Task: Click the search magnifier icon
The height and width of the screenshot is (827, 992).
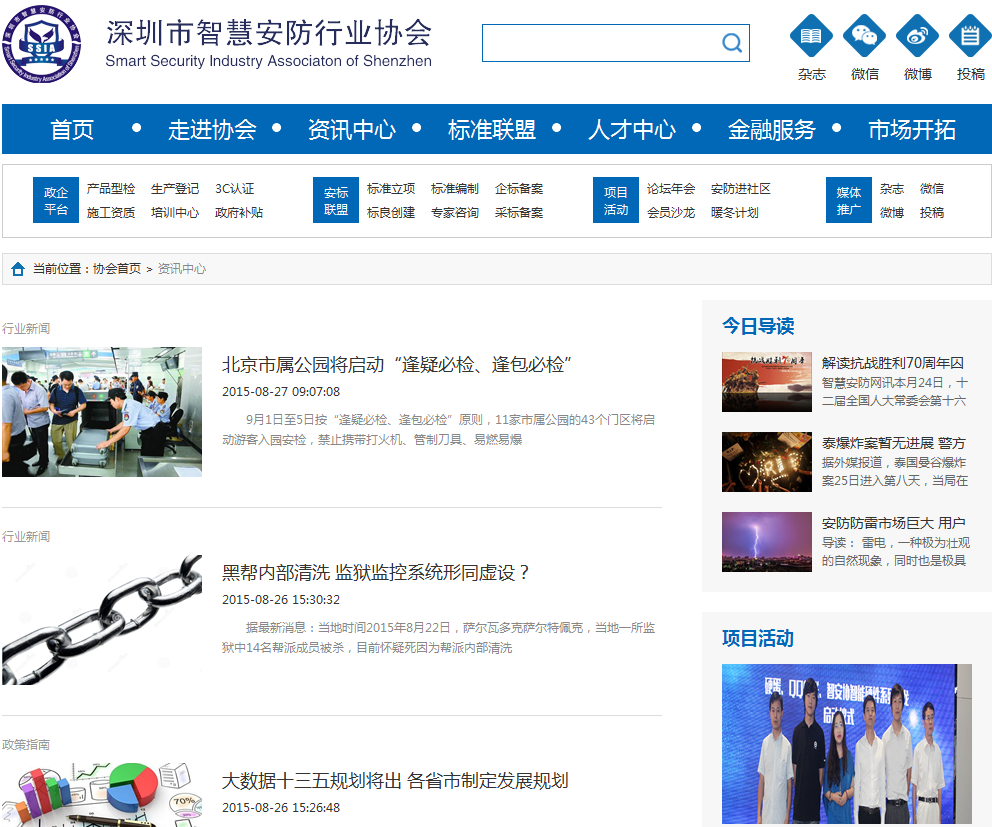Action: [x=732, y=43]
